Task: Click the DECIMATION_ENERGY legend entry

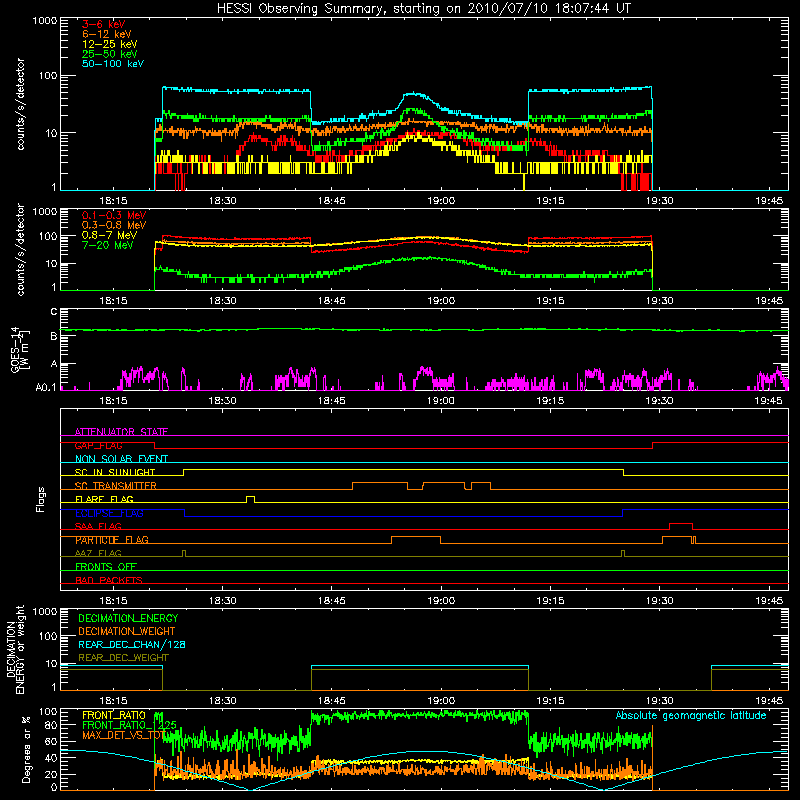Action: click(128, 618)
